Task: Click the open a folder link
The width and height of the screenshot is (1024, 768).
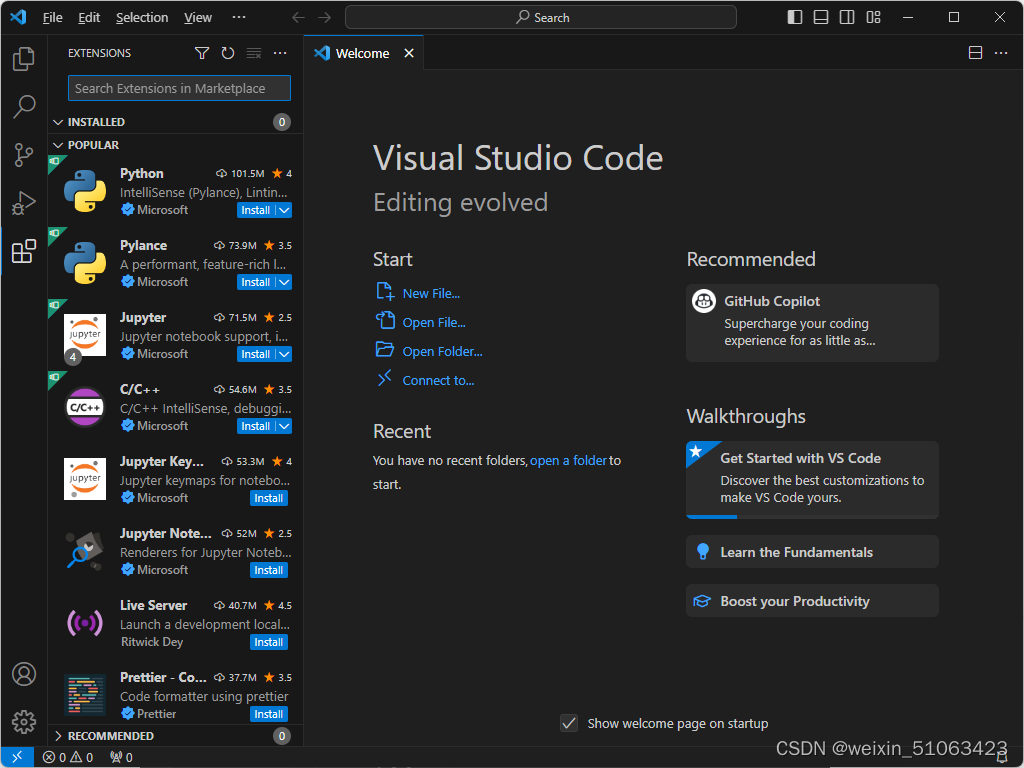Action: (x=570, y=460)
